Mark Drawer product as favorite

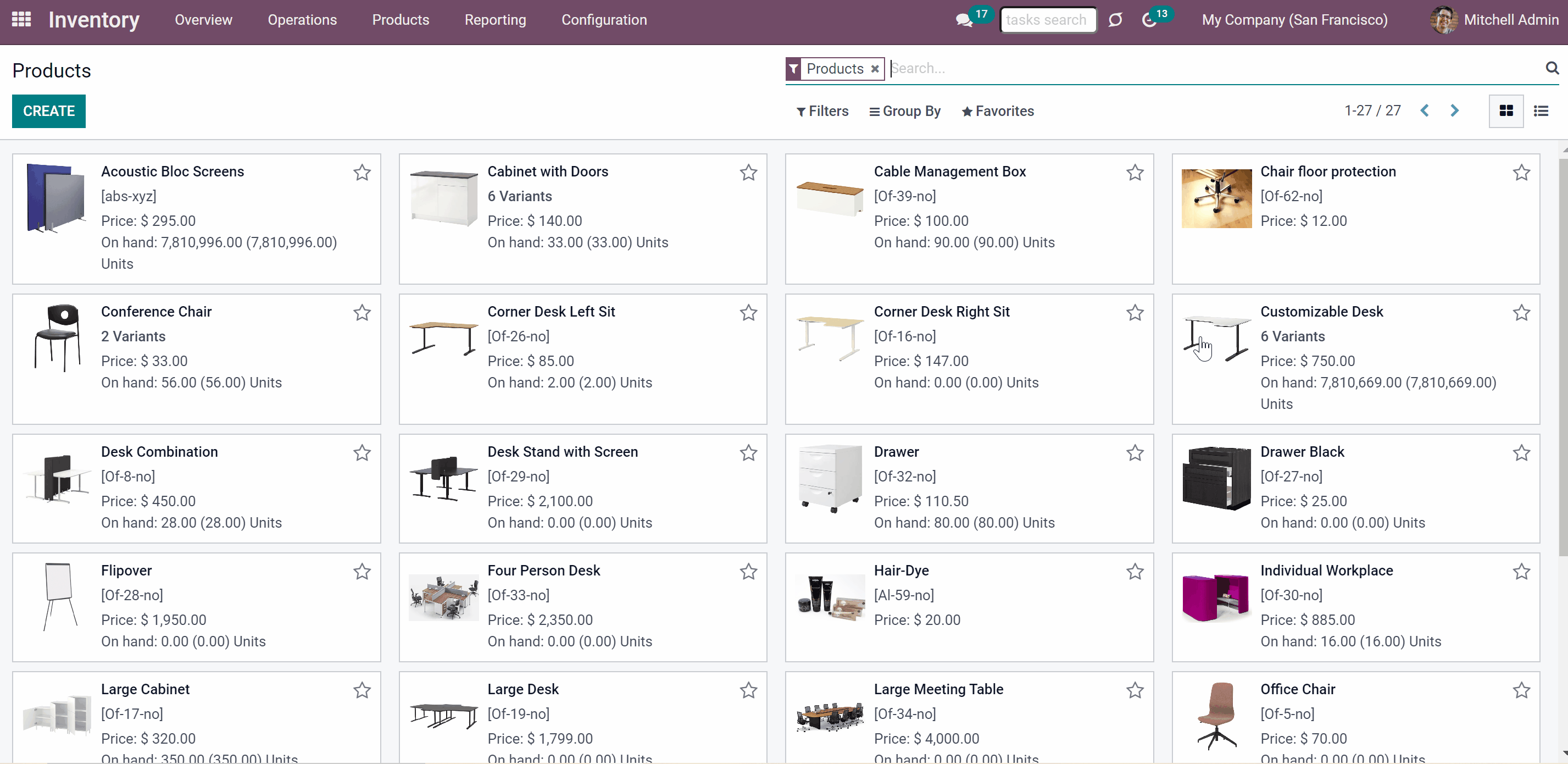[1135, 453]
